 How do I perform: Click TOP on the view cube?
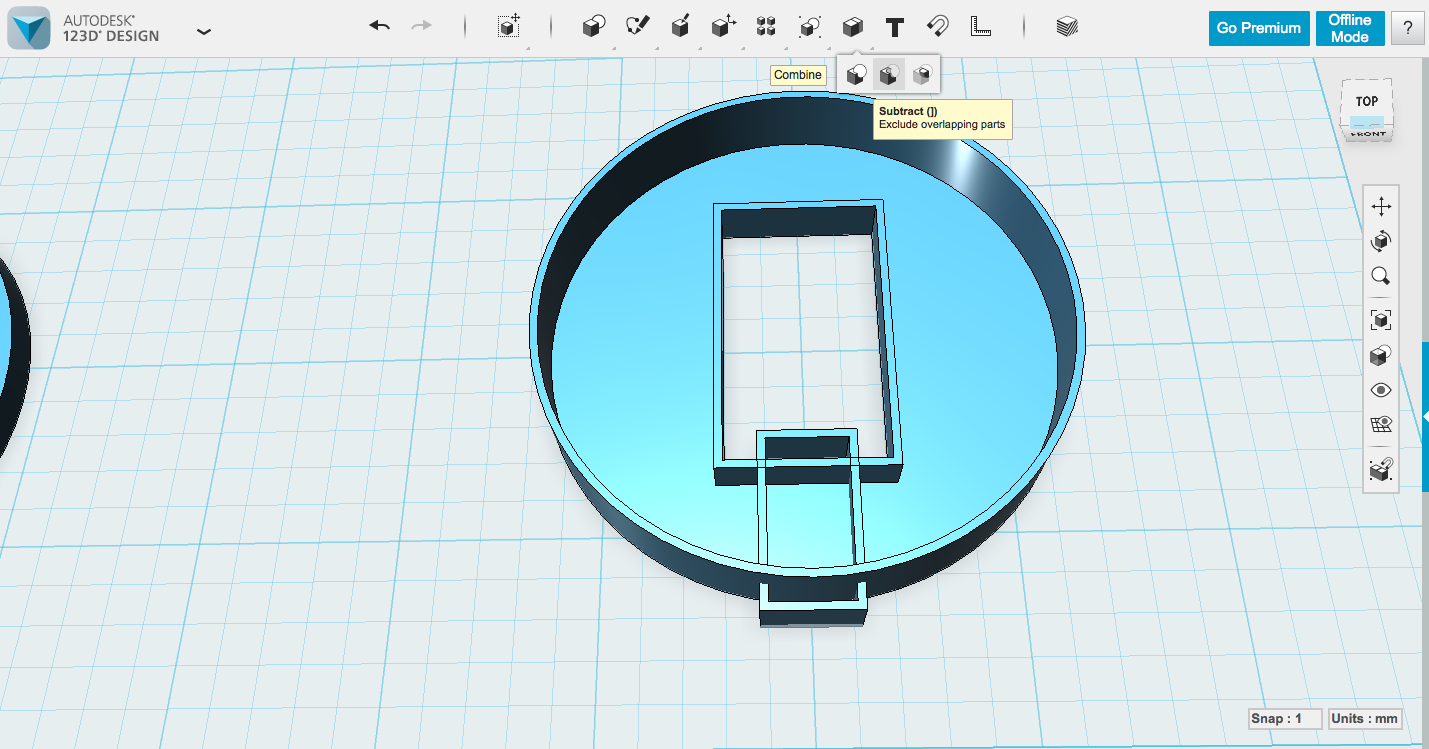point(1367,99)
